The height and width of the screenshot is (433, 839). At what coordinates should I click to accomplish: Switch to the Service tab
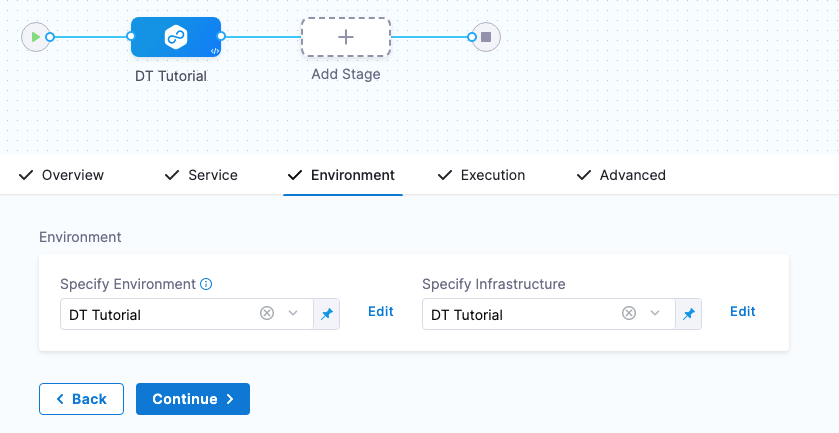tap(201, 175)
